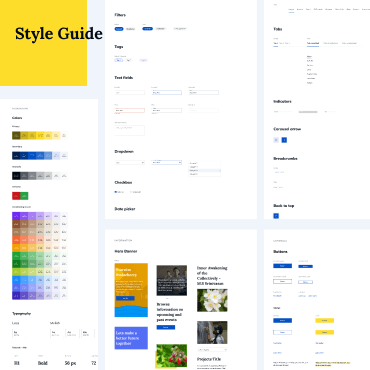The height and width of the screenshot is (370, 370).
Task: Click the upper yellow button
Action: coord(325,321)
